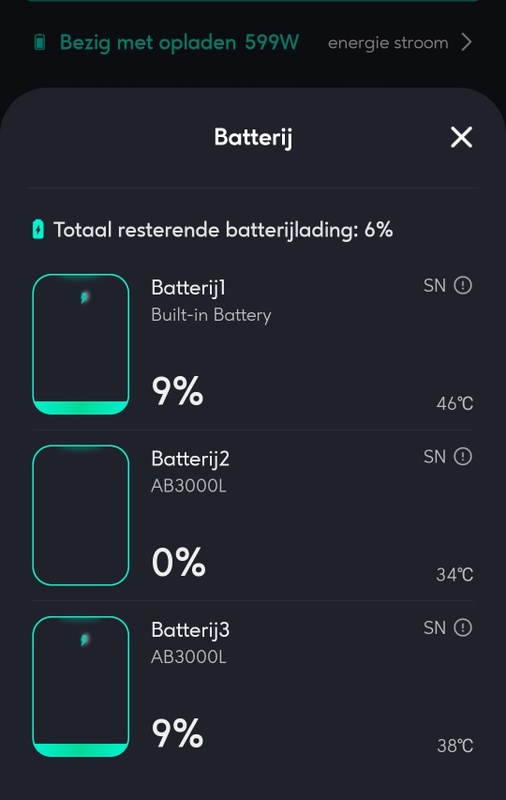Tap Bezig met opladen 599W status
This screenshot has height=800, width=506.
coord(179,42)
